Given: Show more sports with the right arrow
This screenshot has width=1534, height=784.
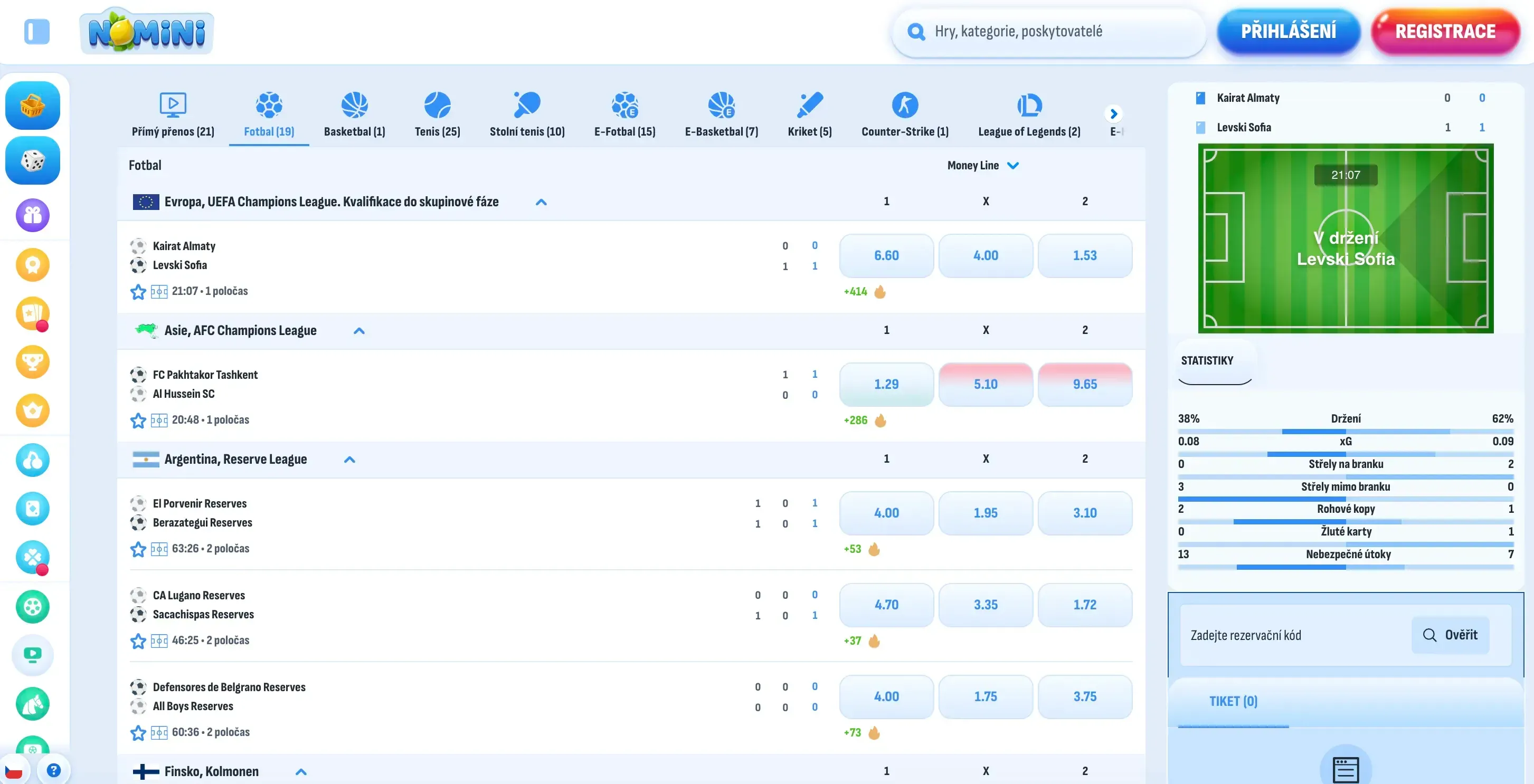Looking at the screenshot, I should coord(1114,113).
